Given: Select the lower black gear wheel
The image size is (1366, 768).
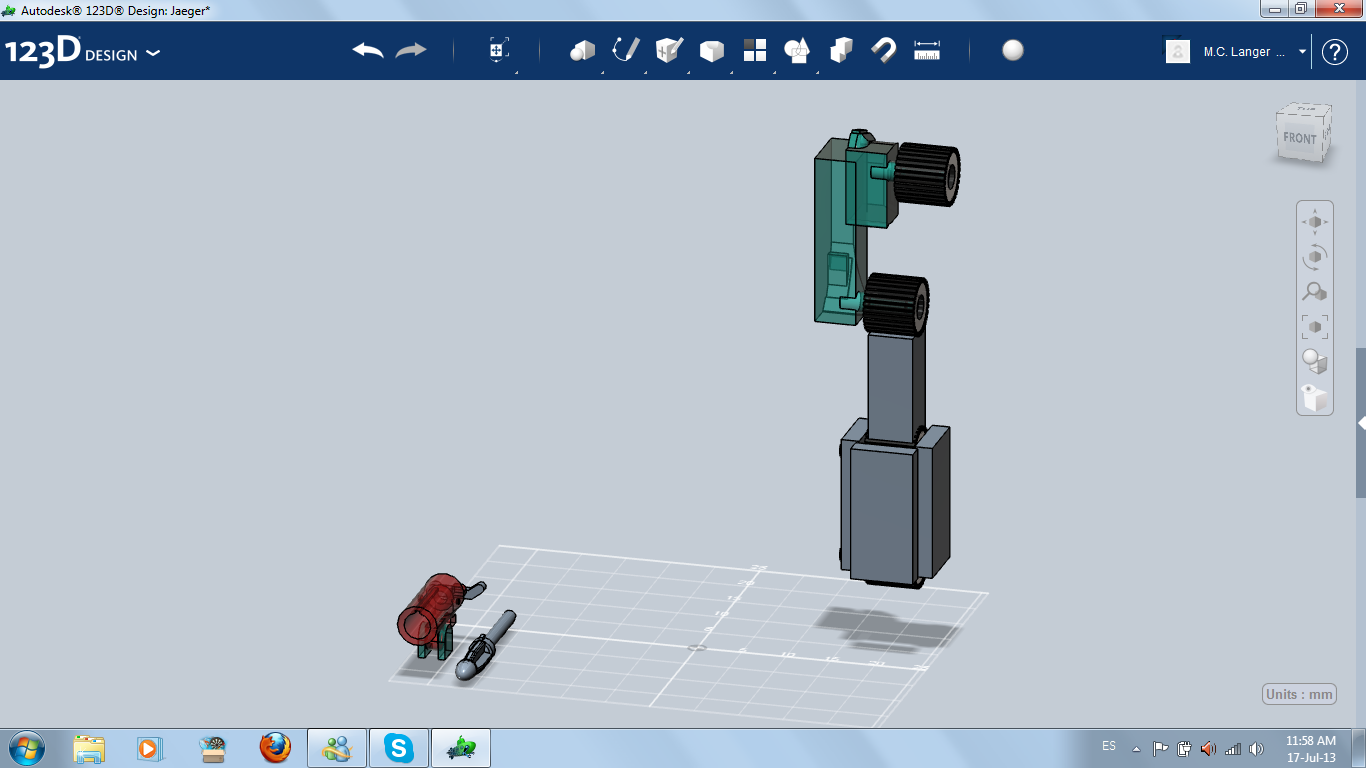Looking at the screenshot, I should [x=897, y=303].
